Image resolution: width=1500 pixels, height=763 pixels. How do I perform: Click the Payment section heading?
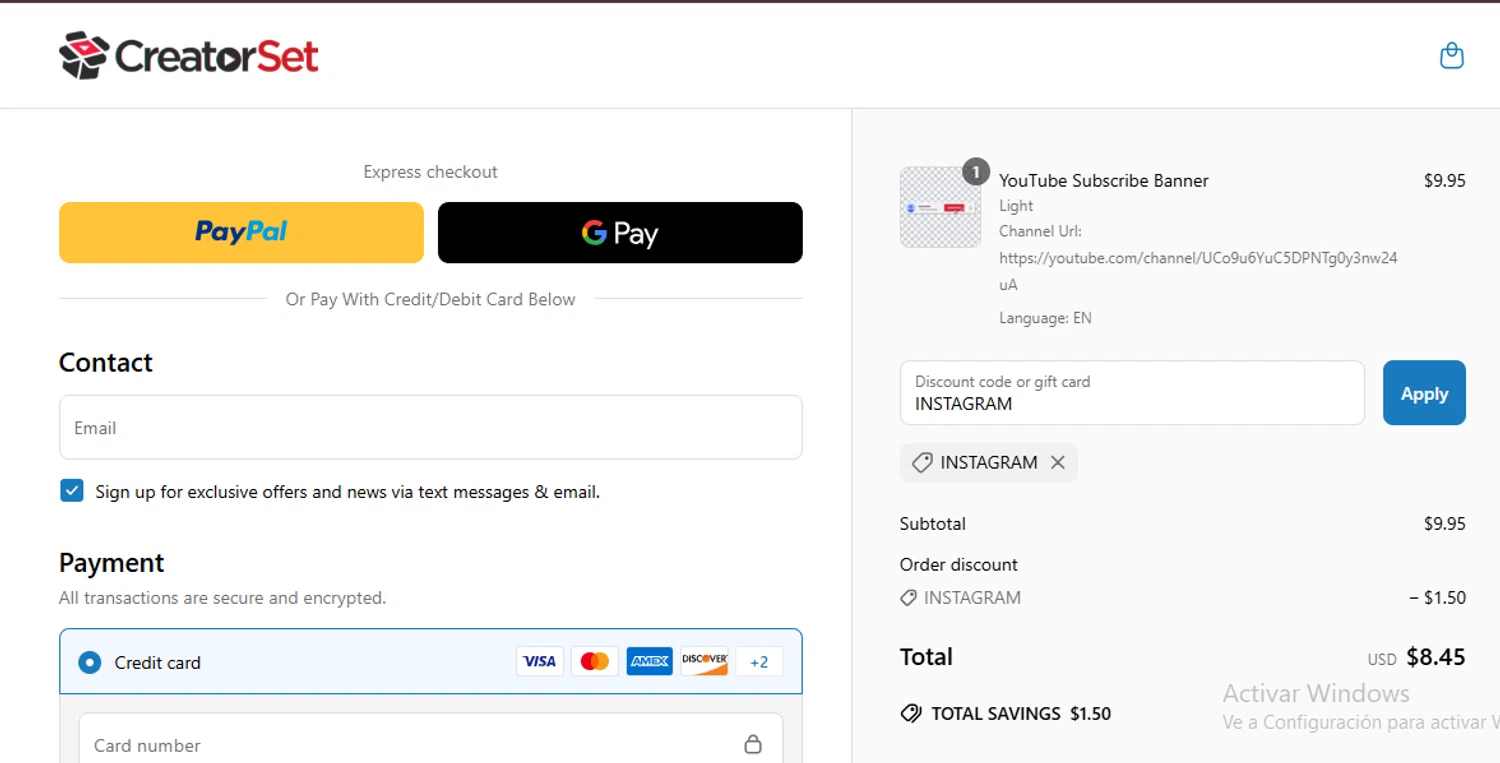(x=111, y=563)
